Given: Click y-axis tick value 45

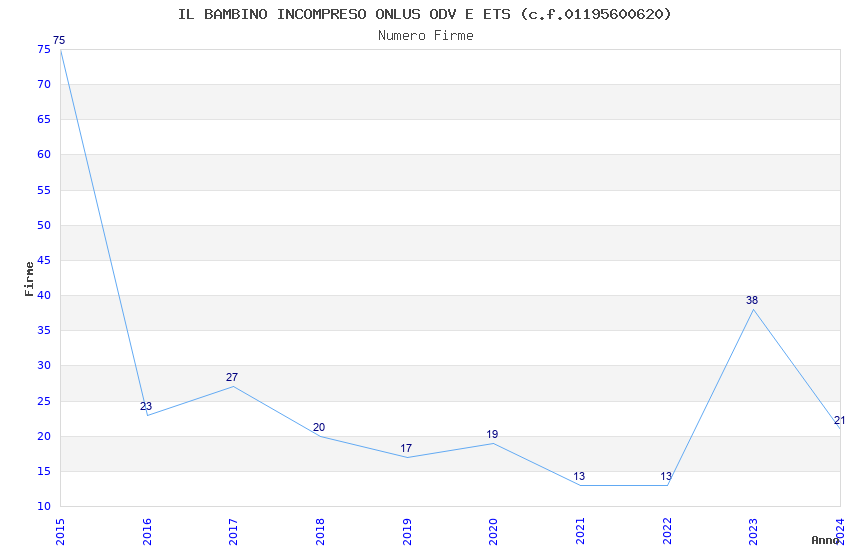Looking at the screenshot, I should (x=44, y=260).
